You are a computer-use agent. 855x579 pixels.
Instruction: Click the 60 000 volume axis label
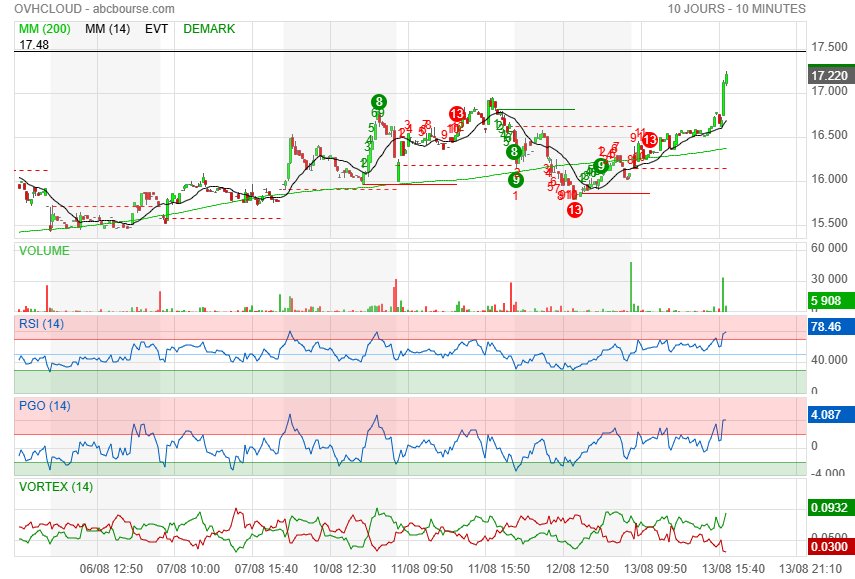pyautogui.click(x=829, y=248)
